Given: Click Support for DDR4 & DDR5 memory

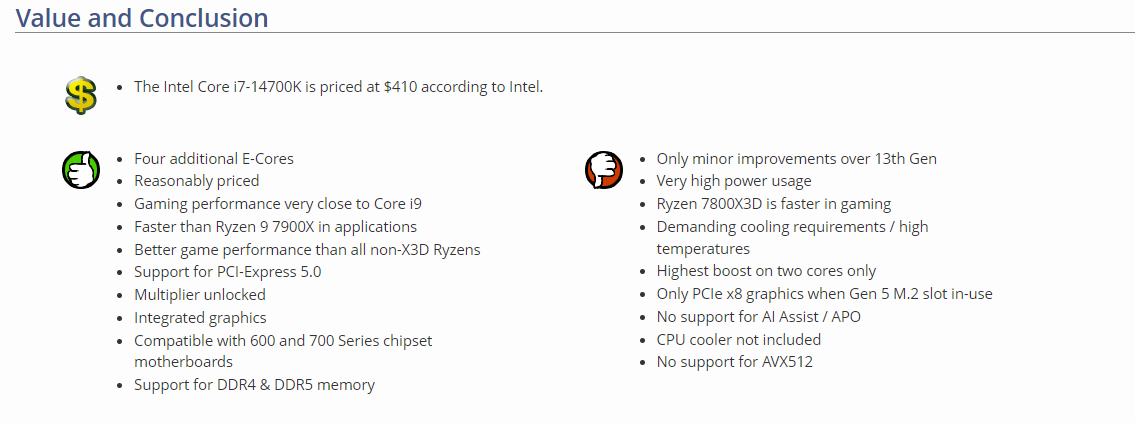Looking at the screenshot, I should click(254, 385).
